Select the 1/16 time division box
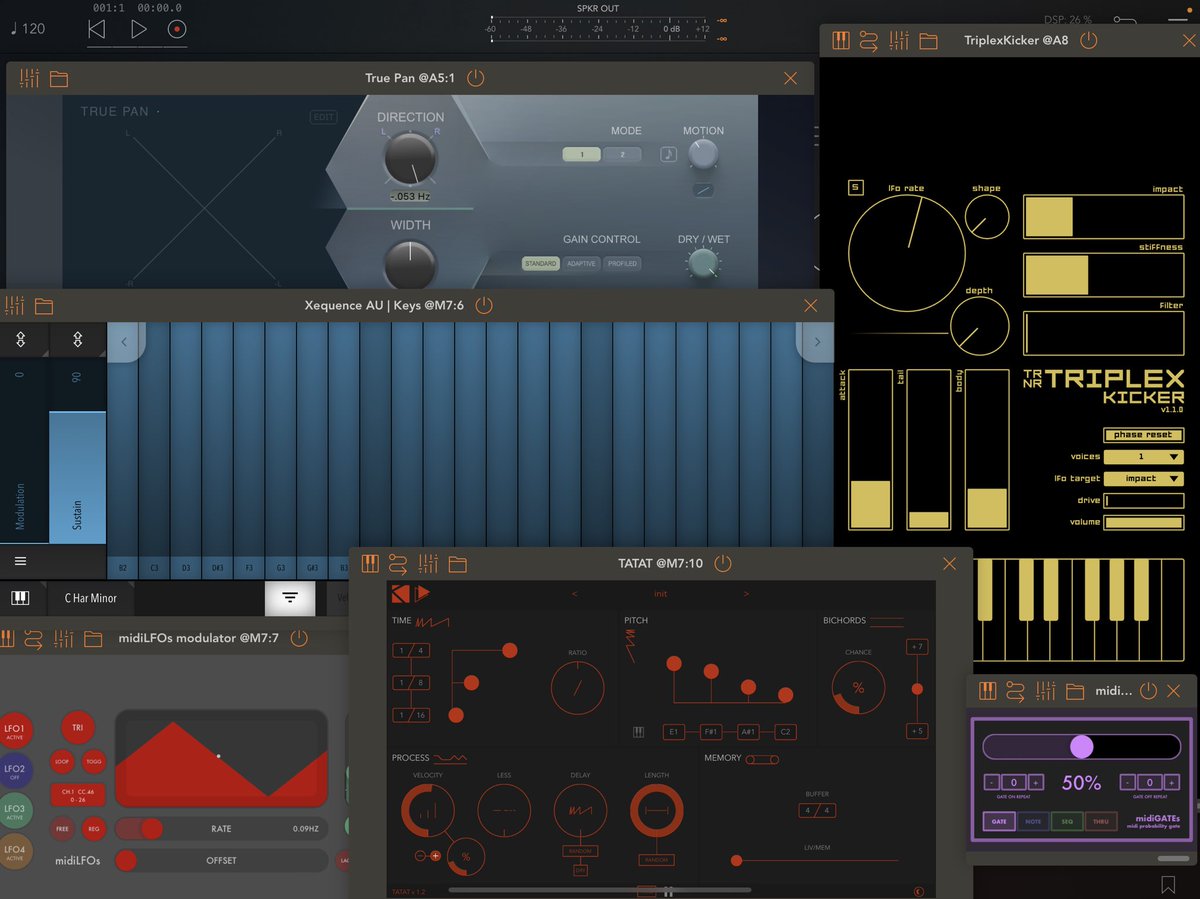 [411, 715]
